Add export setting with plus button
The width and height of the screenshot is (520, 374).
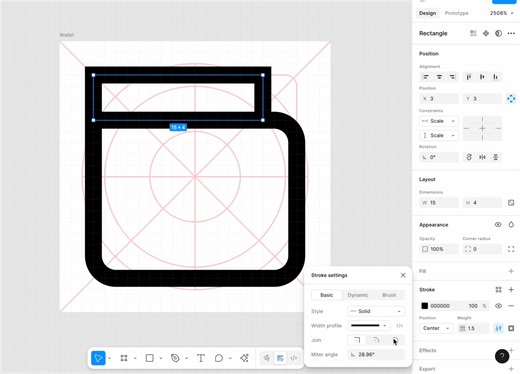tap(511, 369)
